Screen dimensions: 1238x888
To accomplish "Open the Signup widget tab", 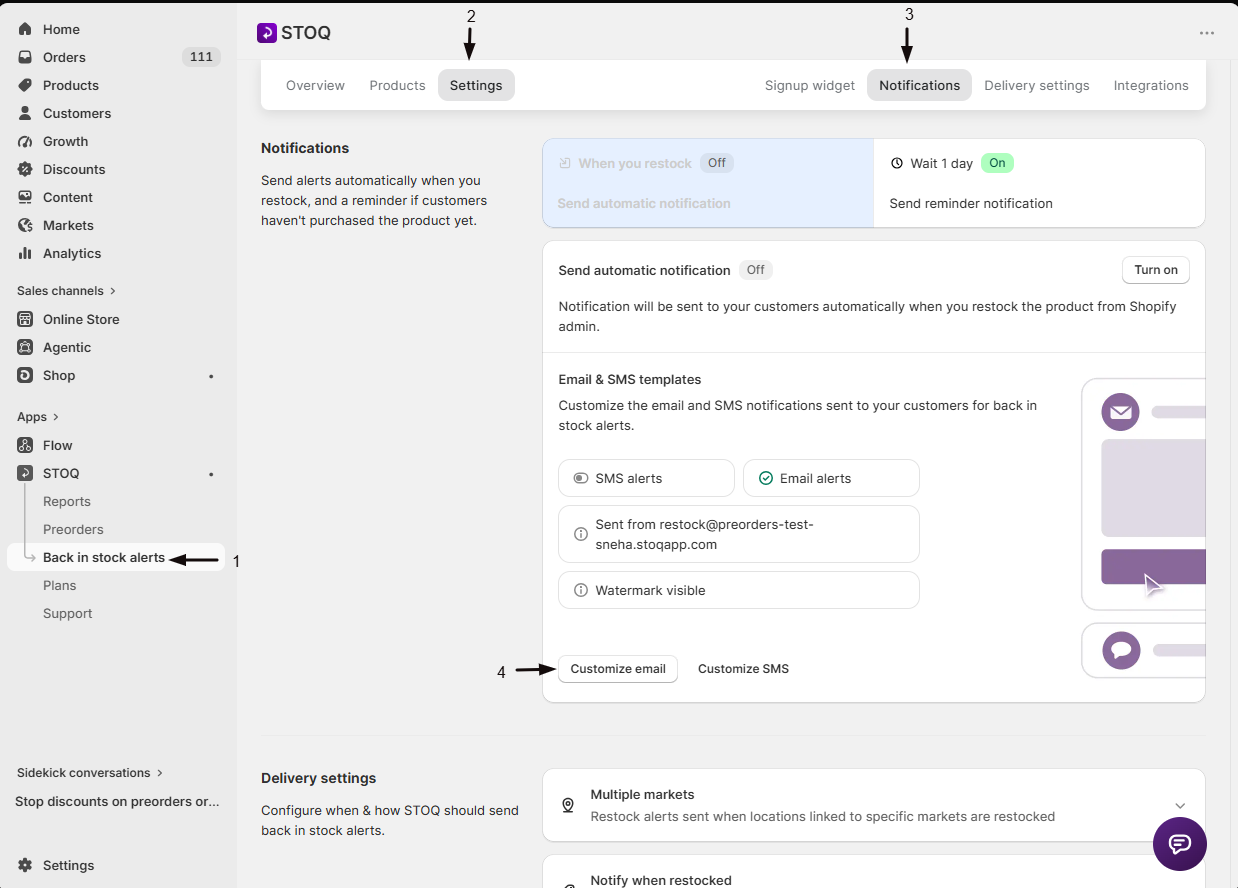I will point(810,85).
